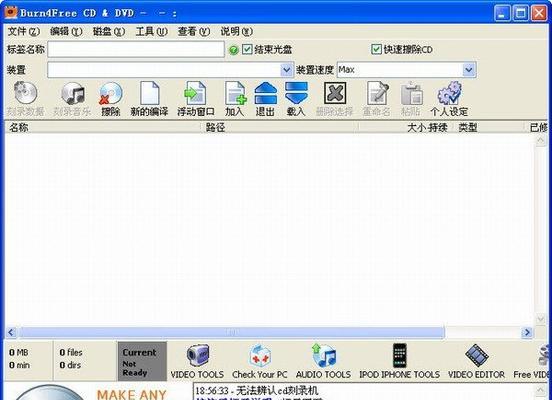Focus the 标签名称 label name field
552x400 pixels.
(x=136, y=49)
